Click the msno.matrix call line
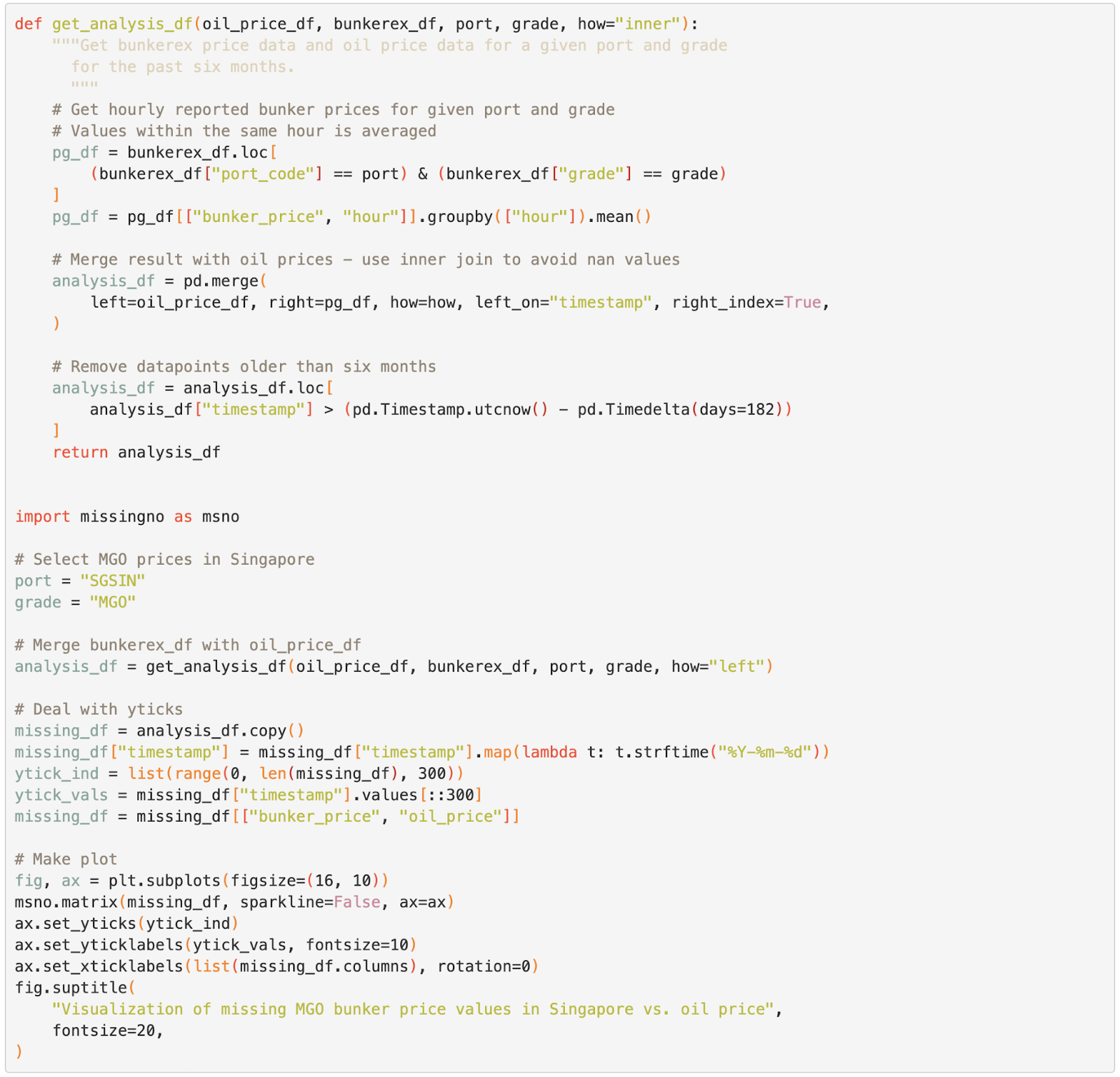 click(234, 903)
